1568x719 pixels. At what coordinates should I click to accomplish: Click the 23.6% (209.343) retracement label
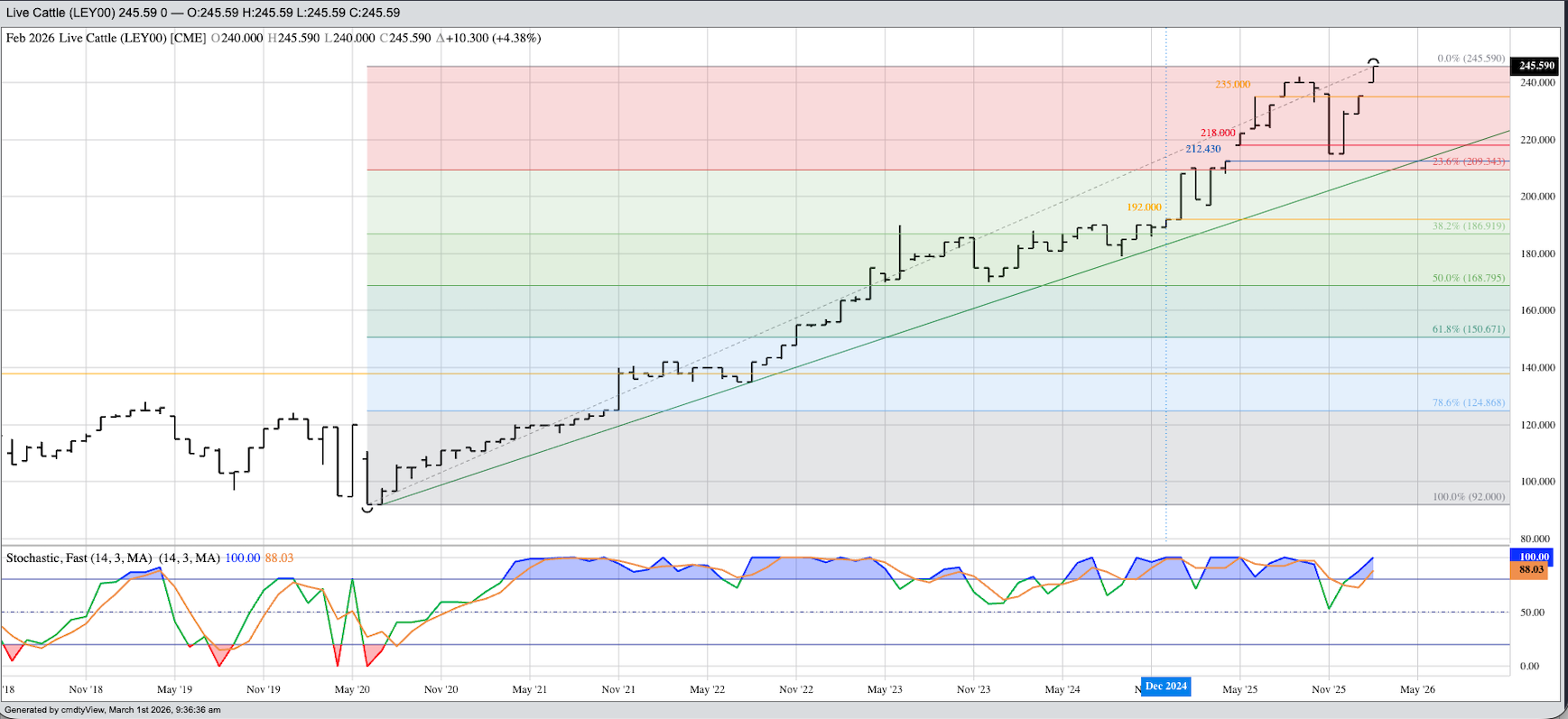click(x=1469, y=161)
